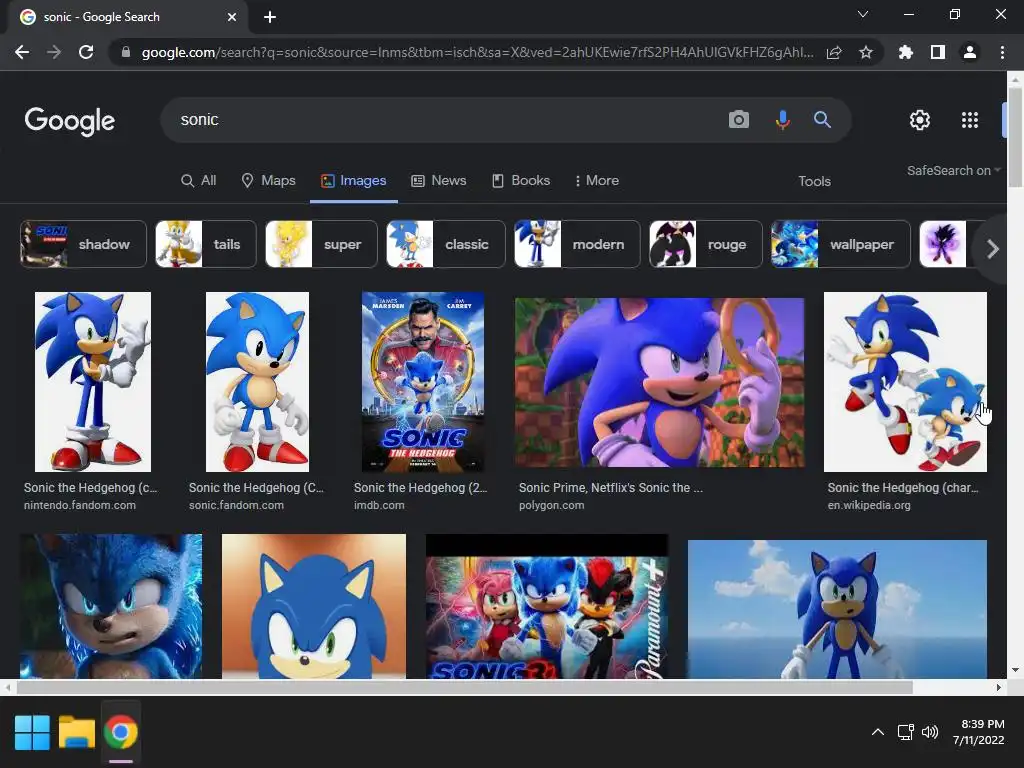The width and height of the screenshot is (1024, 768).
Task: Start voice search with the microphone icon
Action: tap(782, 120)
